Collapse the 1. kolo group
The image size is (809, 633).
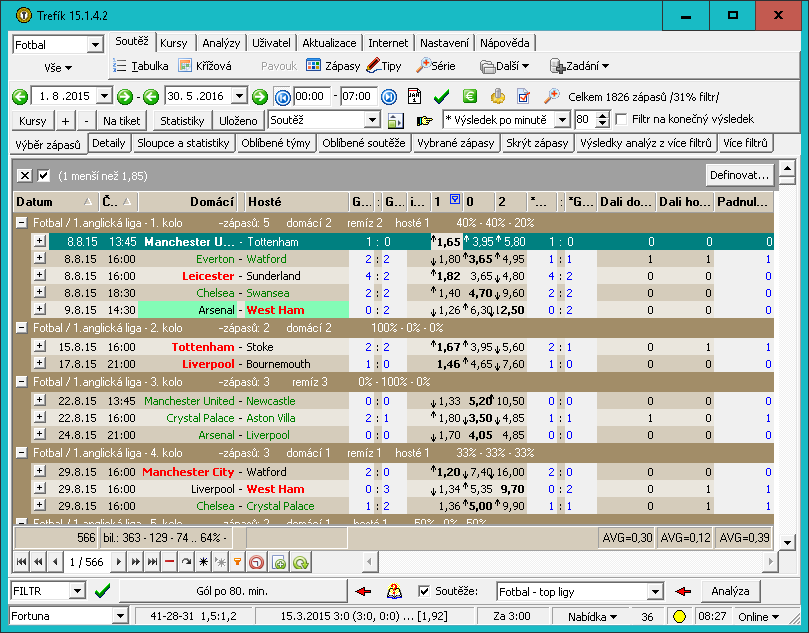(21, 223)
